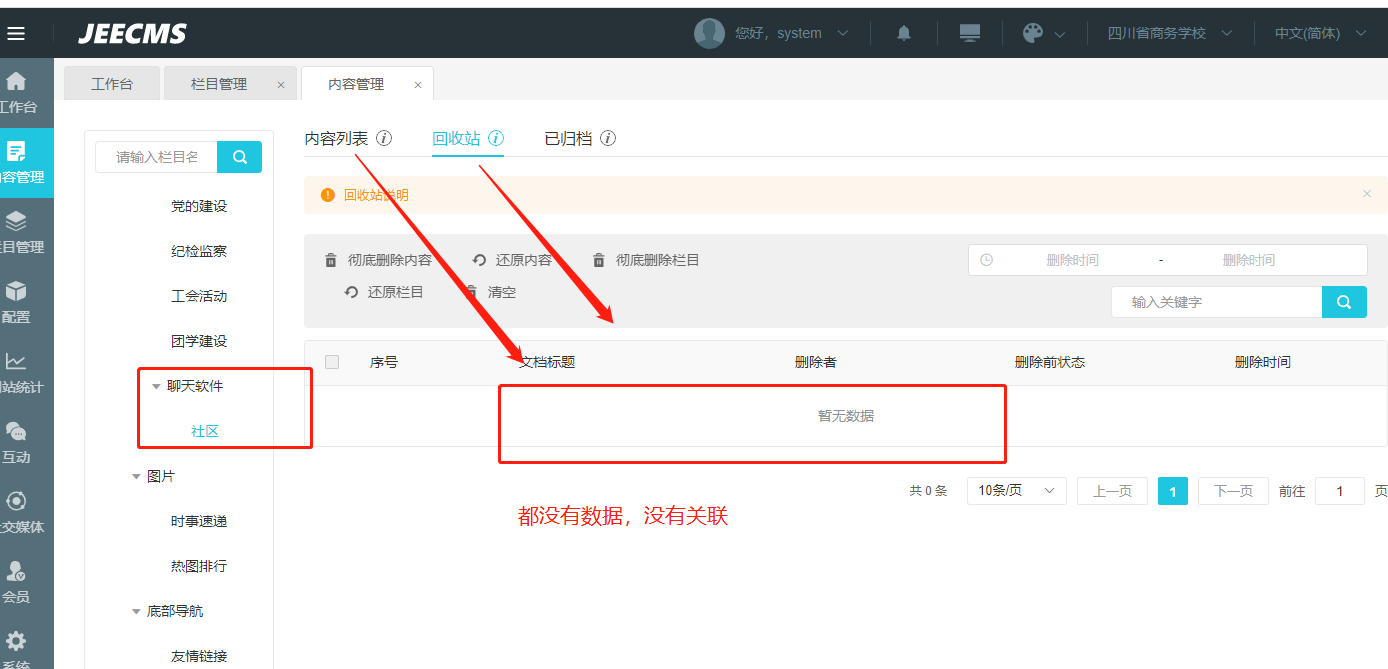Close the 栏目管理 tab
Viewport: 1388px width, 669px height.
tap(281, 85)
